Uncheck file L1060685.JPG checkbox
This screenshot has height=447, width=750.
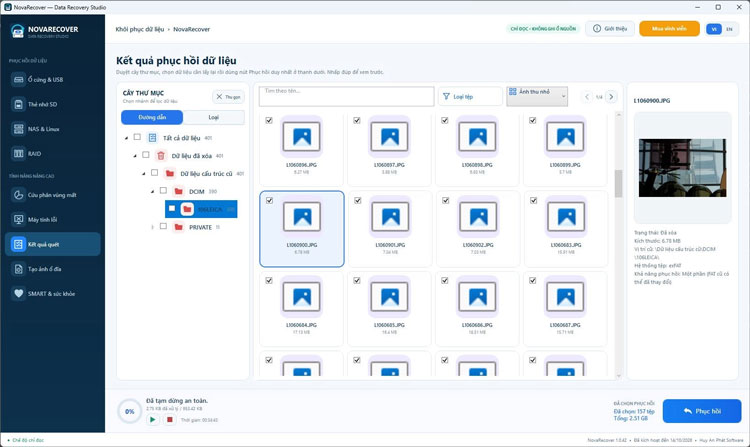pos(357,280)
